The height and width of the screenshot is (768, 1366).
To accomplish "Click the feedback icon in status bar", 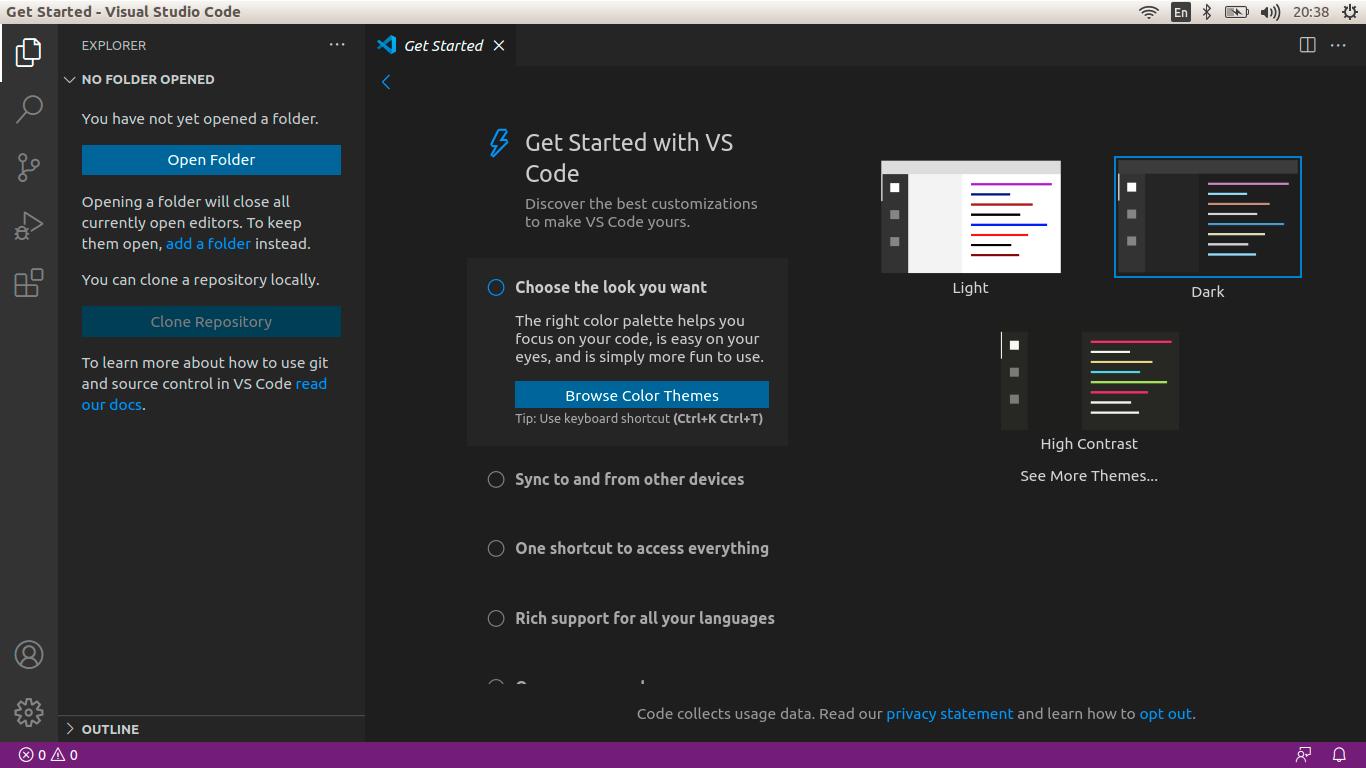I will pyautogui.click(x=1304, y=755).
